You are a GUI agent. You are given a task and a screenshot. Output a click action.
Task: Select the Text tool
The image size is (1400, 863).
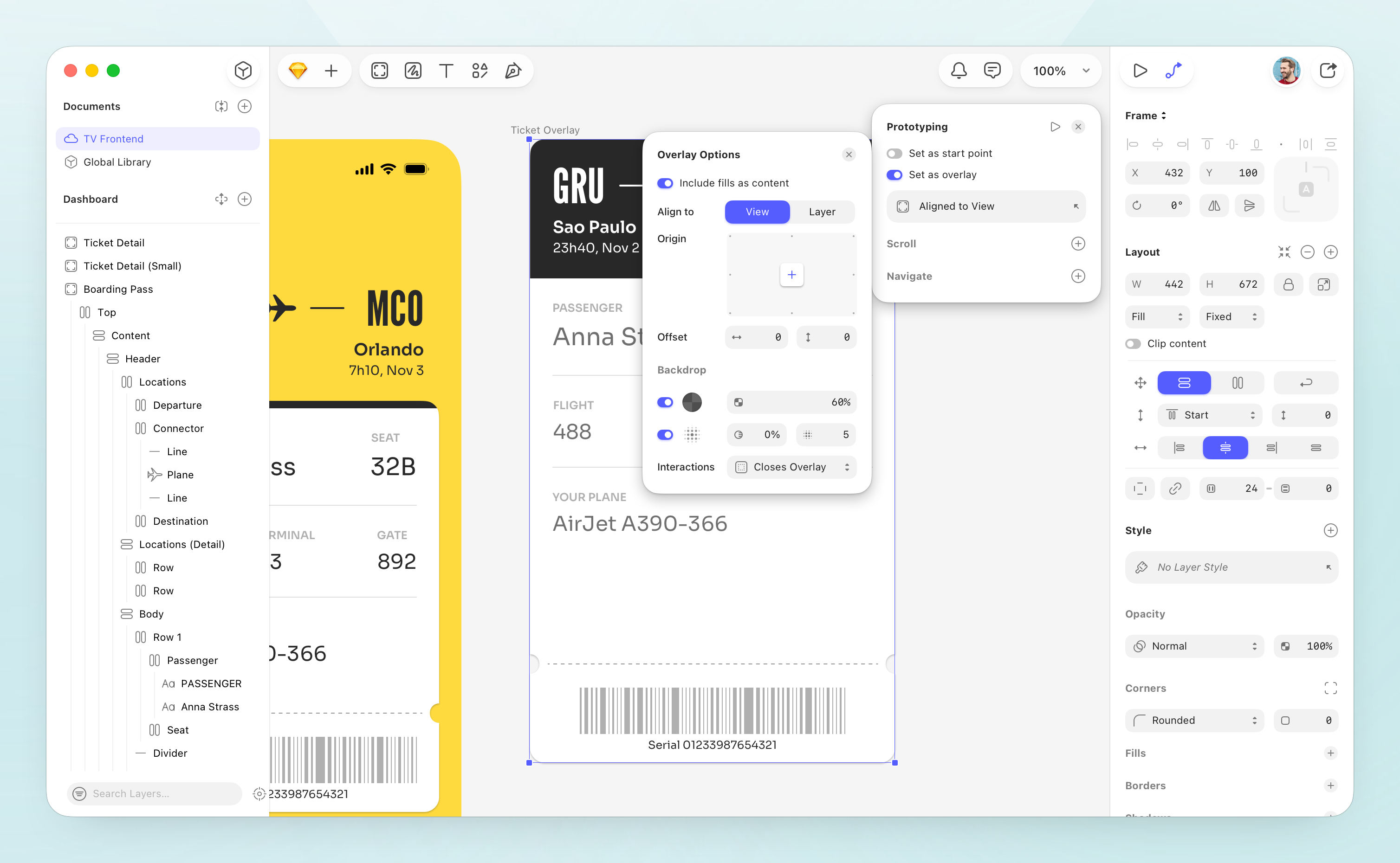(446, 71)
